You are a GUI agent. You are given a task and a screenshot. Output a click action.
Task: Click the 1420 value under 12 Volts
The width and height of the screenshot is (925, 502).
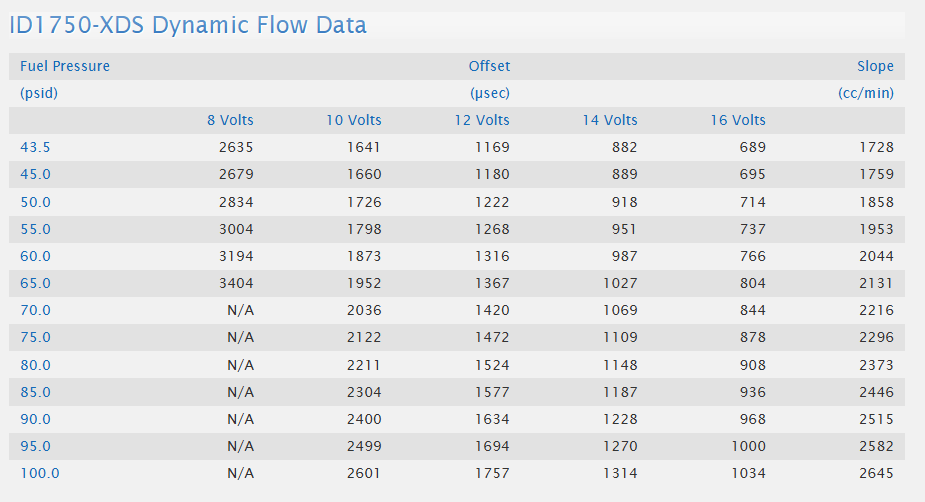492,310
